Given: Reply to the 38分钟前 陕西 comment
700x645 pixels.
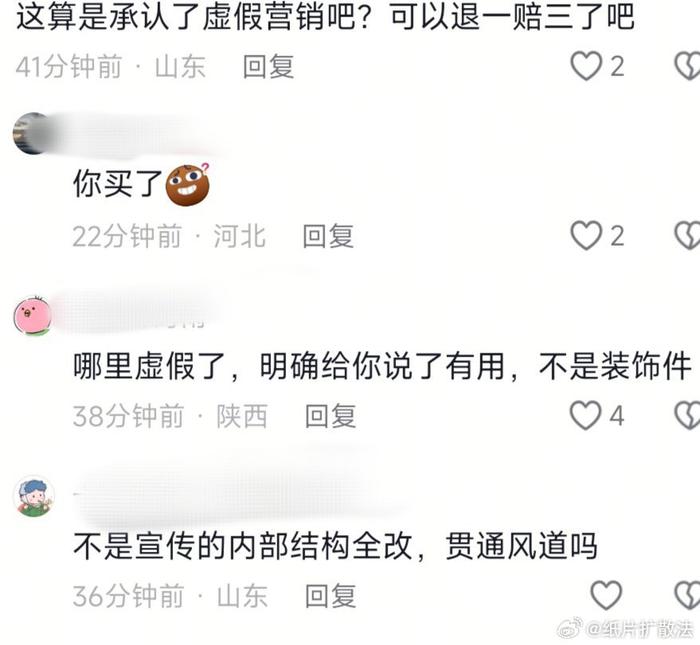Looking at the screenshot, I should 330,416.
